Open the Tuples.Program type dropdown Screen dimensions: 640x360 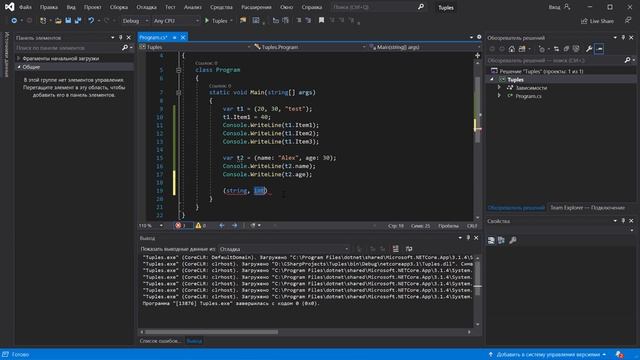point(309,47)
